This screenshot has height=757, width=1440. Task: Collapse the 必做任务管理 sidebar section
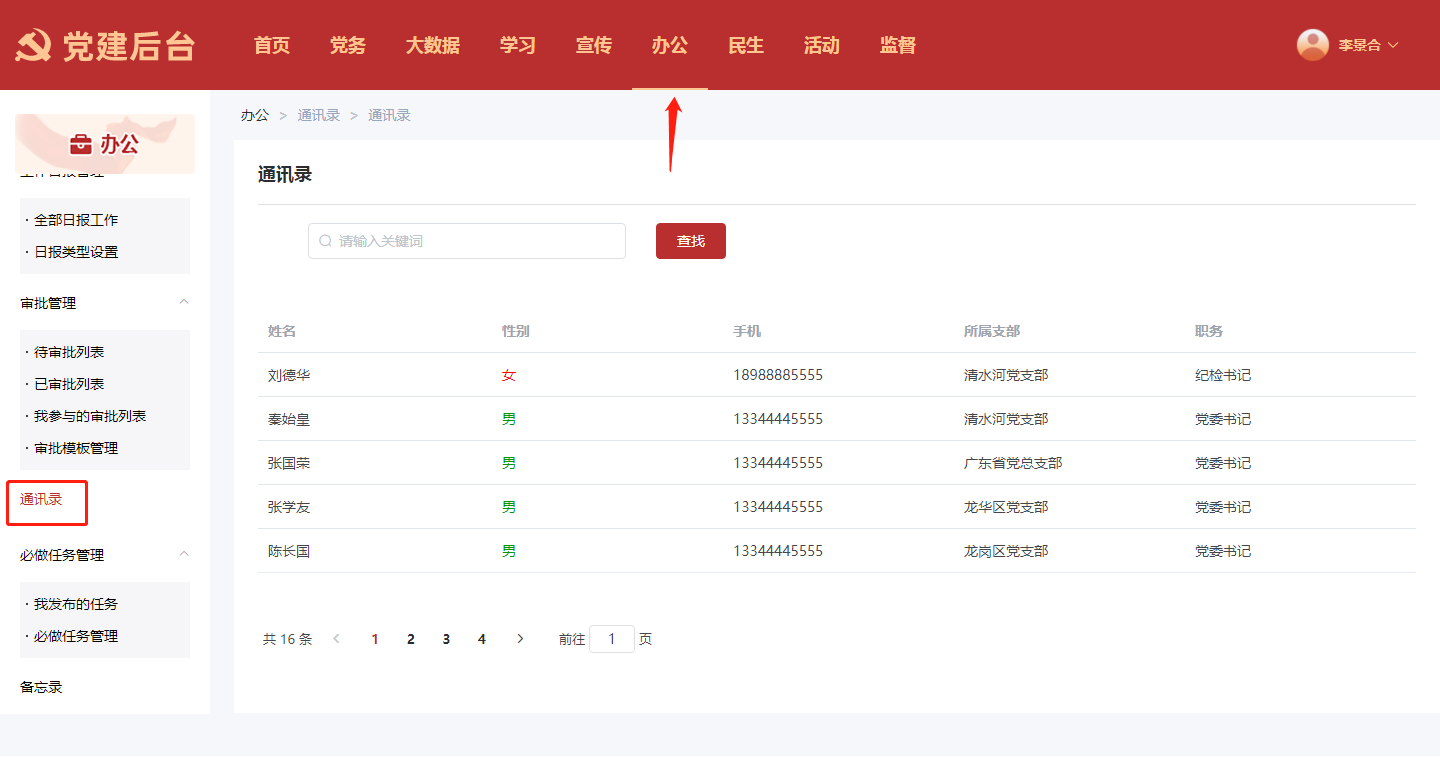[x=183, y=554]
